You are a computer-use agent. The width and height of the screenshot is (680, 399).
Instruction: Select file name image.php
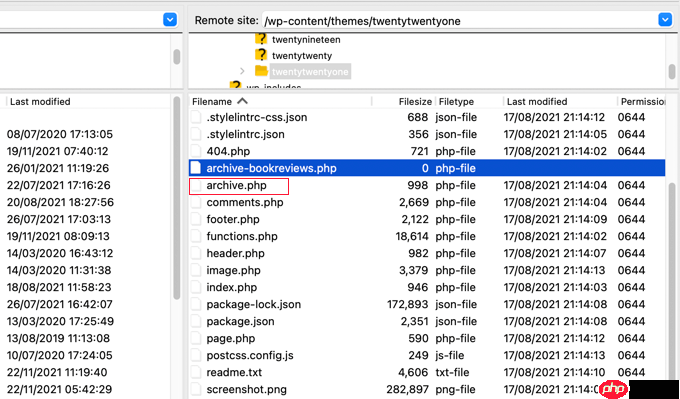[233, 270]
